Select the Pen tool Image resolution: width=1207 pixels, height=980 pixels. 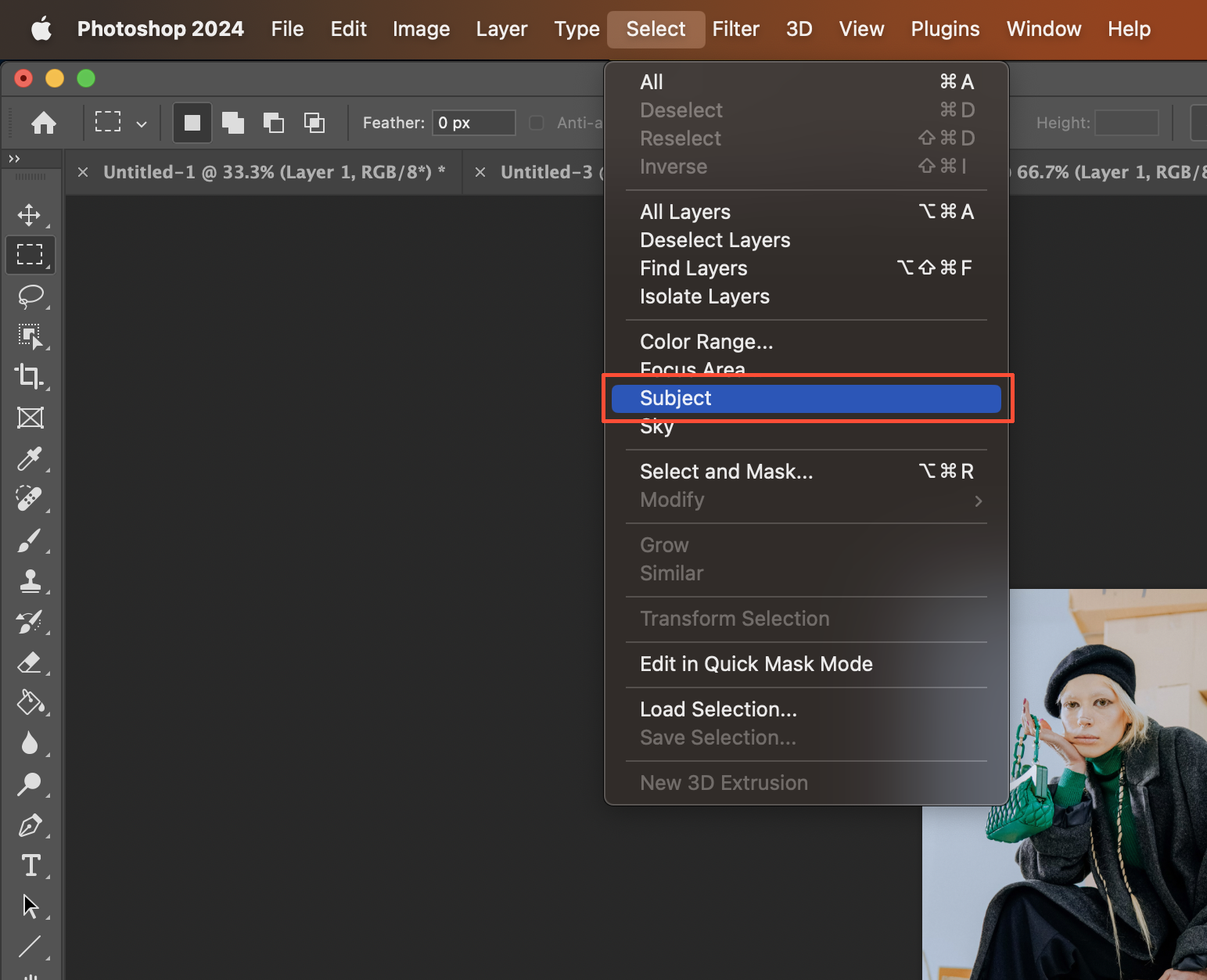click(x=30, y=825)
